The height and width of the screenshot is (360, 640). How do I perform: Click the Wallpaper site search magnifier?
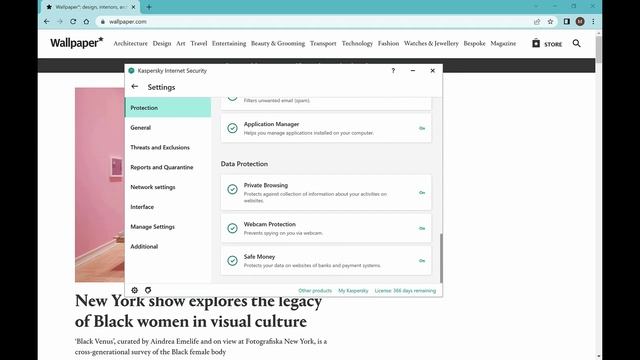click(576, 43)
